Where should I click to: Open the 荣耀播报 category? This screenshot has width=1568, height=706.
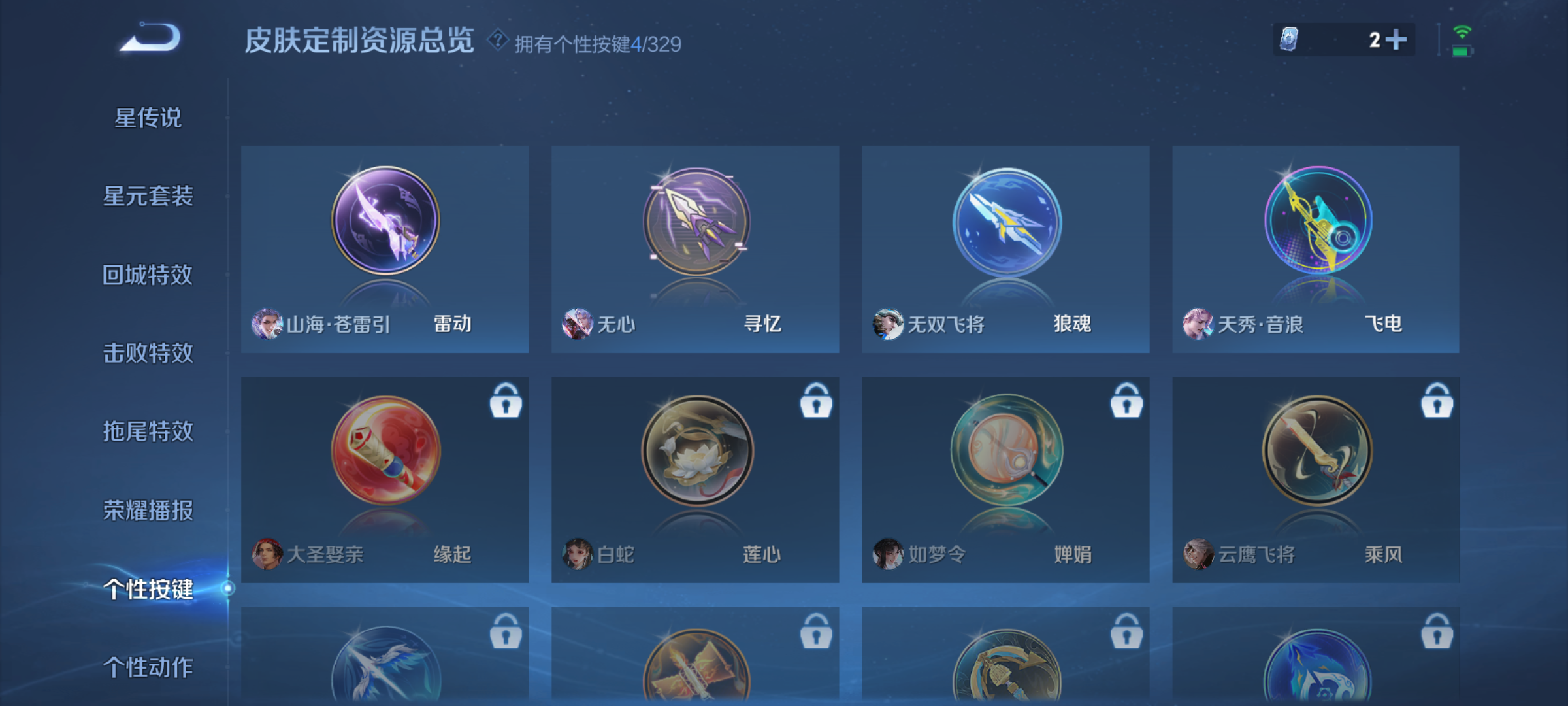click(148, 511)
